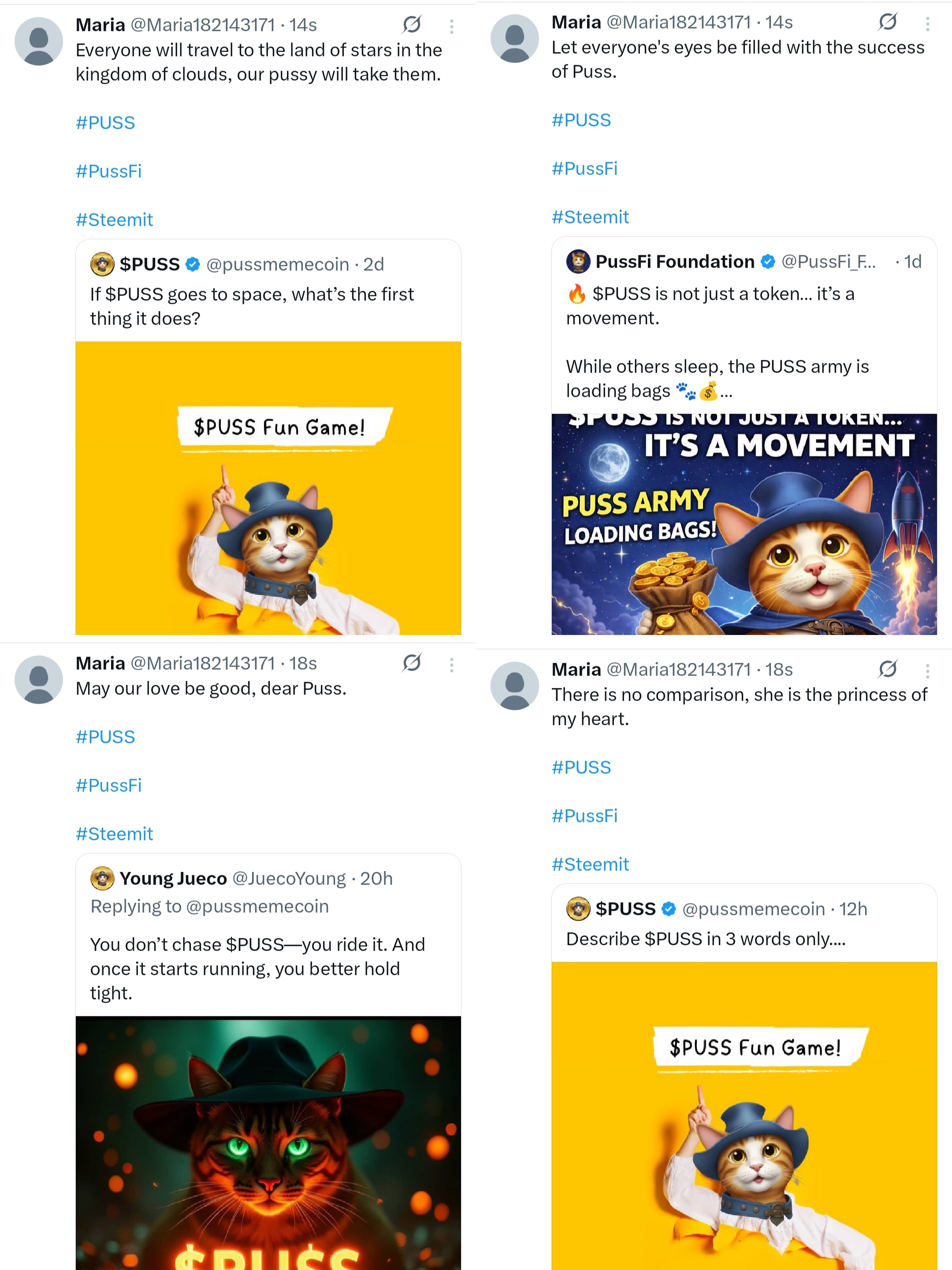Viewport: 952px width, 1270px height.
Task: Open more options on princess-of-my-heart tweet
Action: pos(927,671)
